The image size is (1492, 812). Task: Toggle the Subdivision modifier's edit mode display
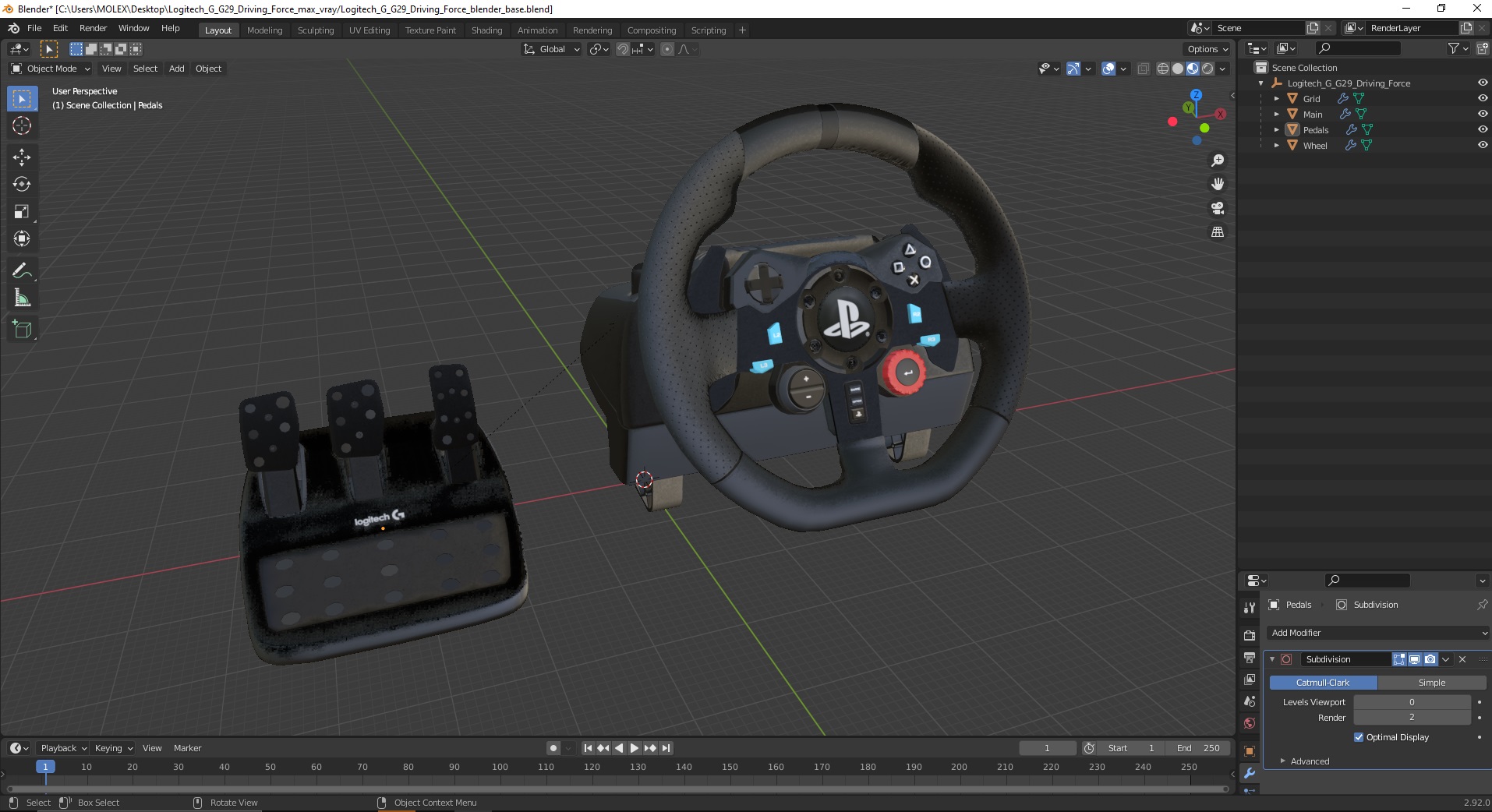click(1399, 659)
